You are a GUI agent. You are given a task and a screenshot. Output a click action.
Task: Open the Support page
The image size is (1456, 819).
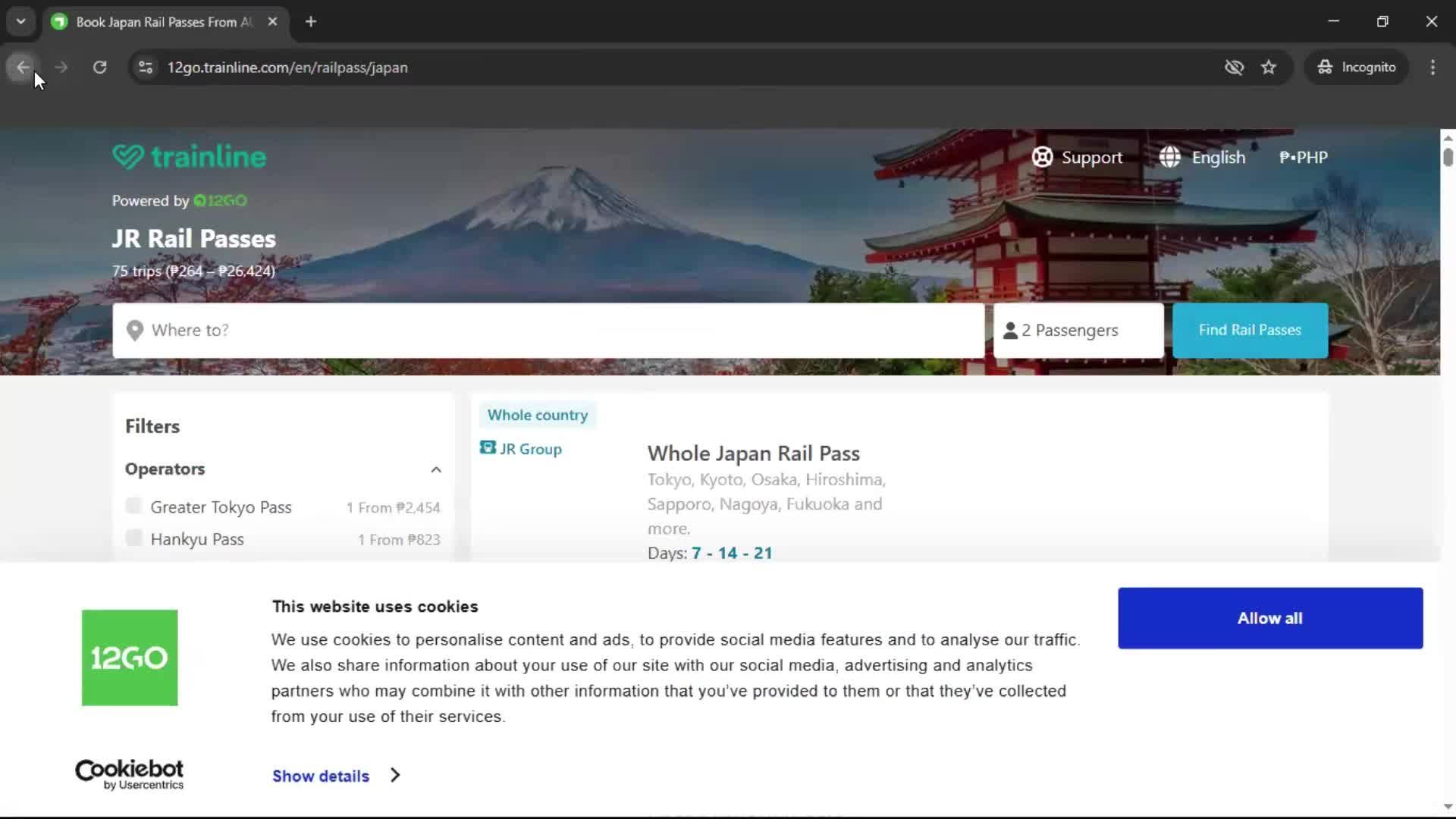[x=1078, y=157]
